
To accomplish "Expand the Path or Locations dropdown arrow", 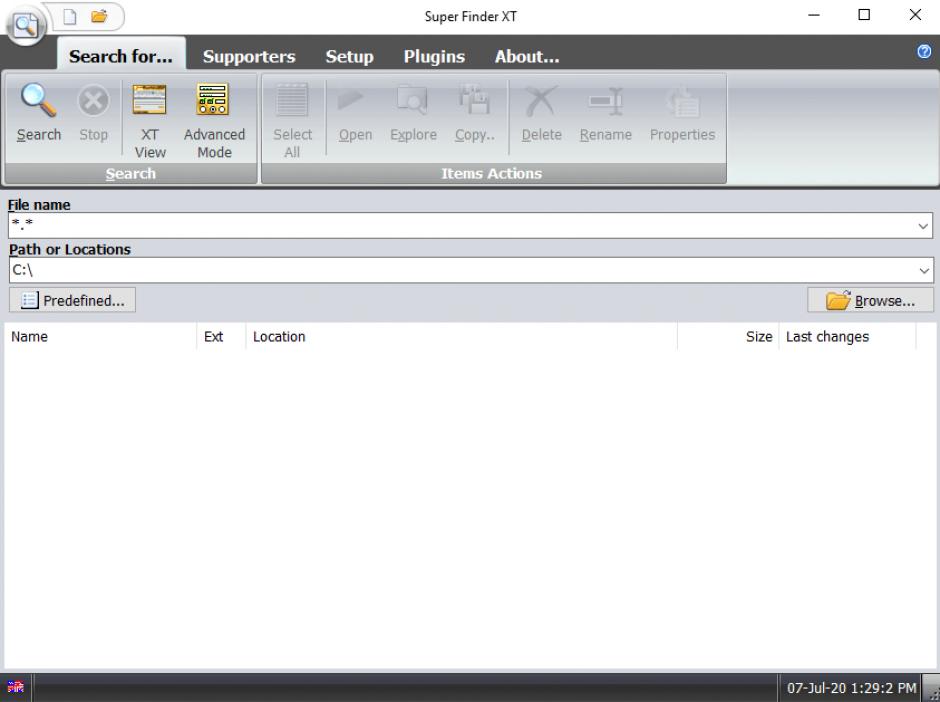I will point(924,270).
